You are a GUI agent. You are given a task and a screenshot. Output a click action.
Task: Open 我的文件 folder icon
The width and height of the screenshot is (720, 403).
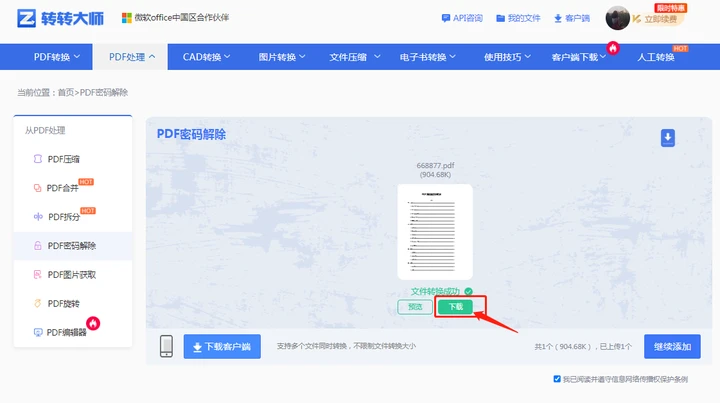501,18
